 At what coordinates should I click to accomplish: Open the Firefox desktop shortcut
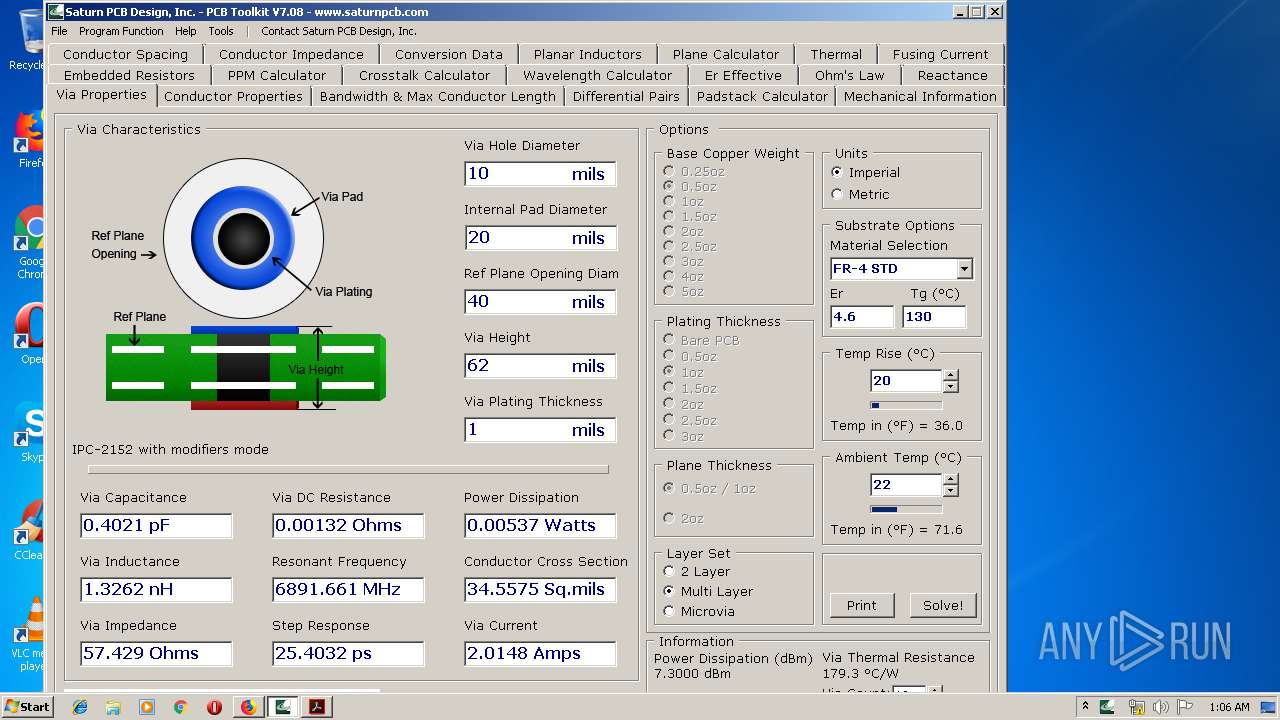click(31, 140)
